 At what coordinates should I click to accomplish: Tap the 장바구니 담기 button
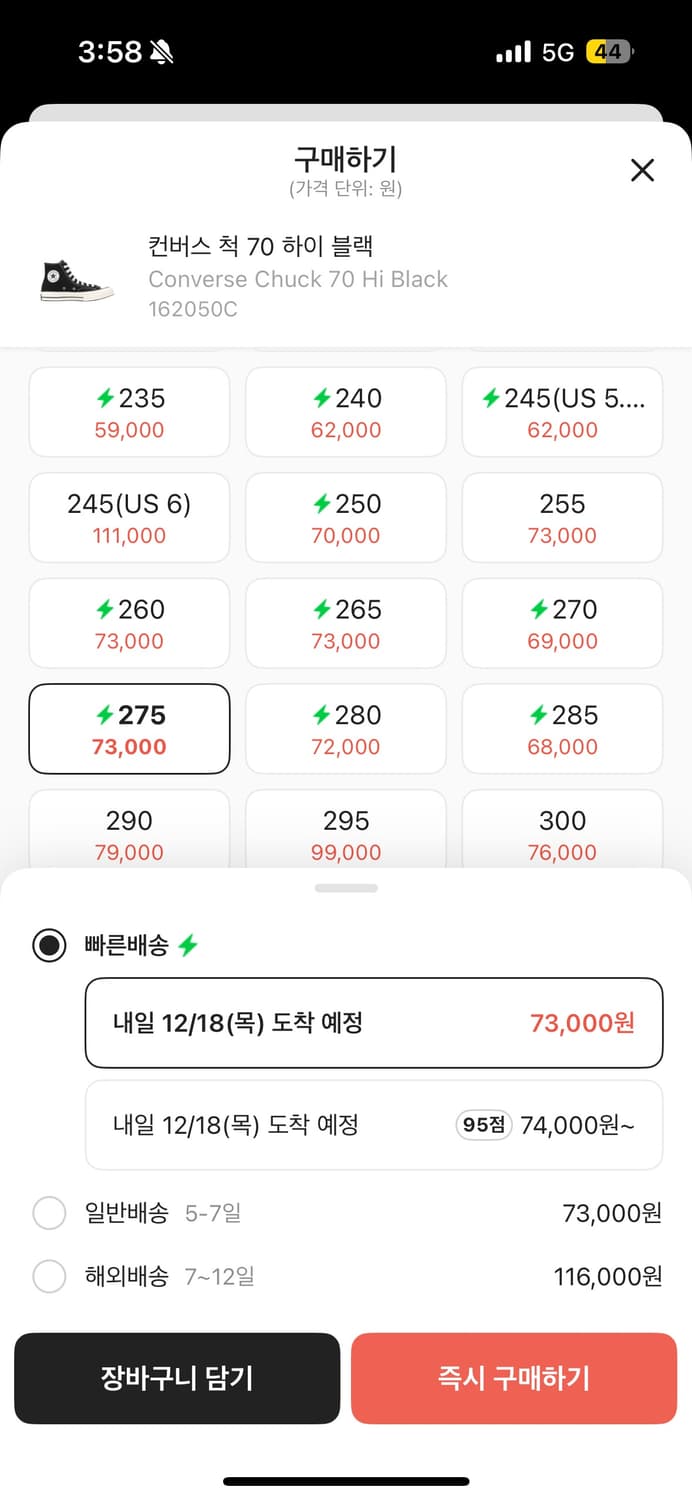[177, 1378]
